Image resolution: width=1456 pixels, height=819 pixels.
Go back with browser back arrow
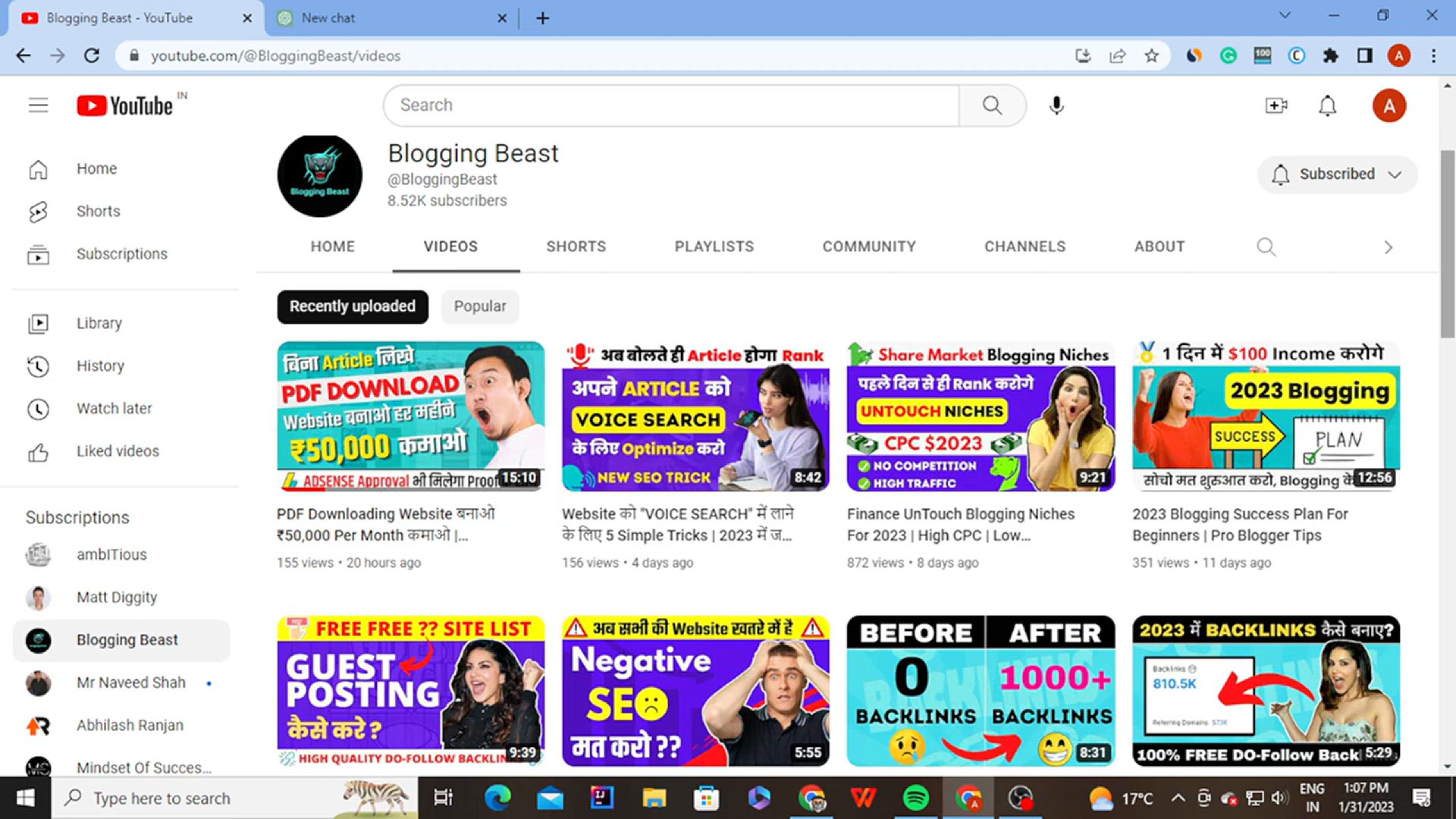click(x=24, y=55)
